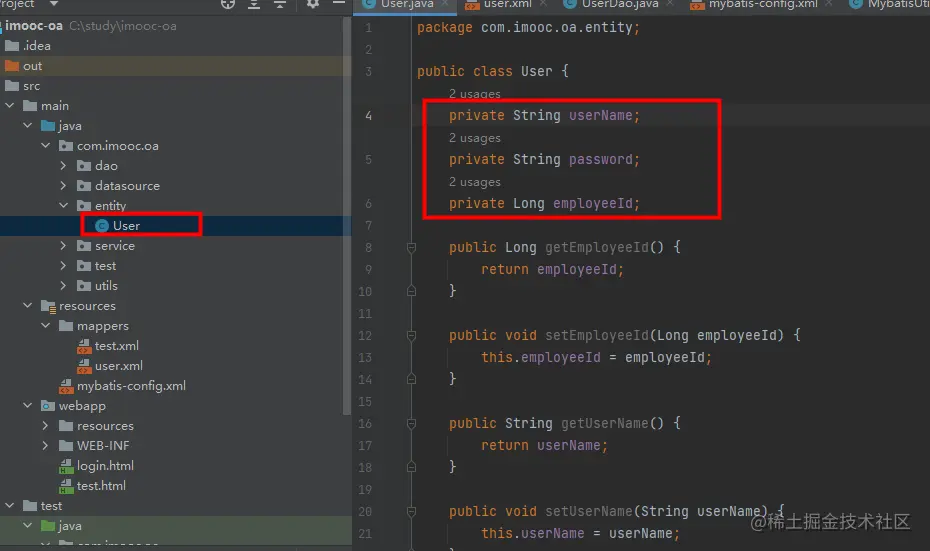The width and height of the screenshot is (930, 551).
Task: Hide the Project panel with minus icon
Action: (339, 4)
